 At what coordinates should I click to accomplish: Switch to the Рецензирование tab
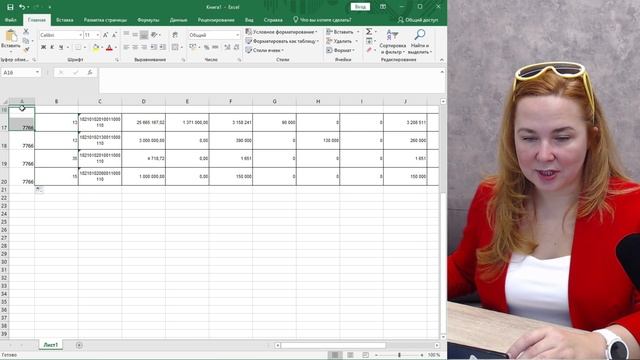(216, 20)
